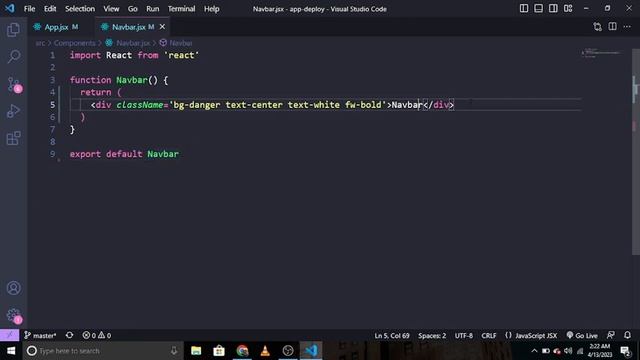
Task: Click 'bg-danger' in the className string
Action: 197,105
